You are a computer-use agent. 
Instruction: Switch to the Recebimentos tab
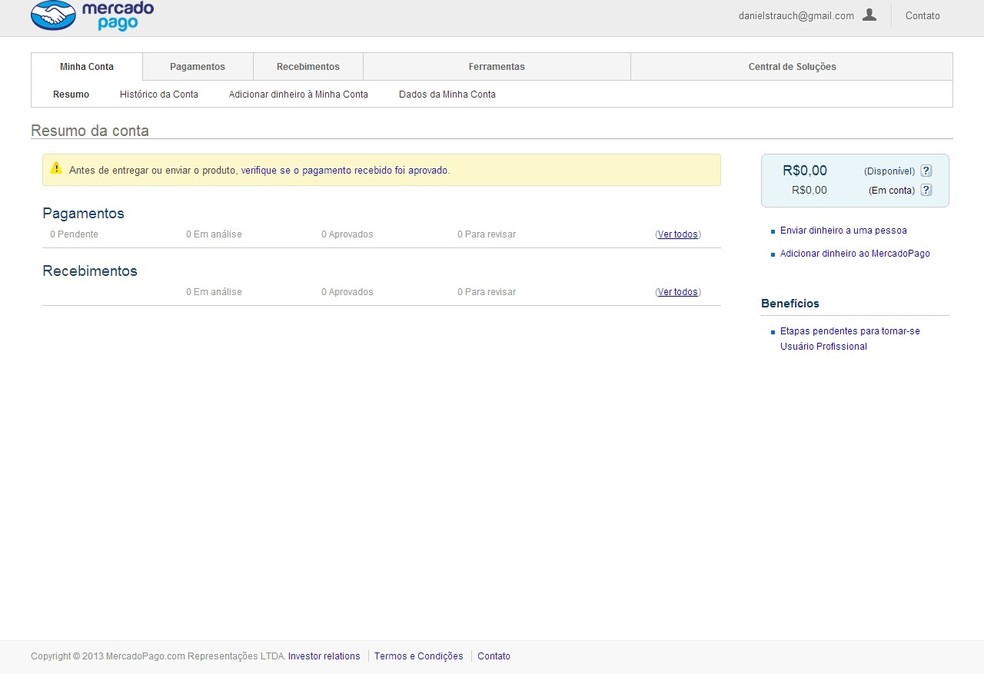[x=308, y=67]
